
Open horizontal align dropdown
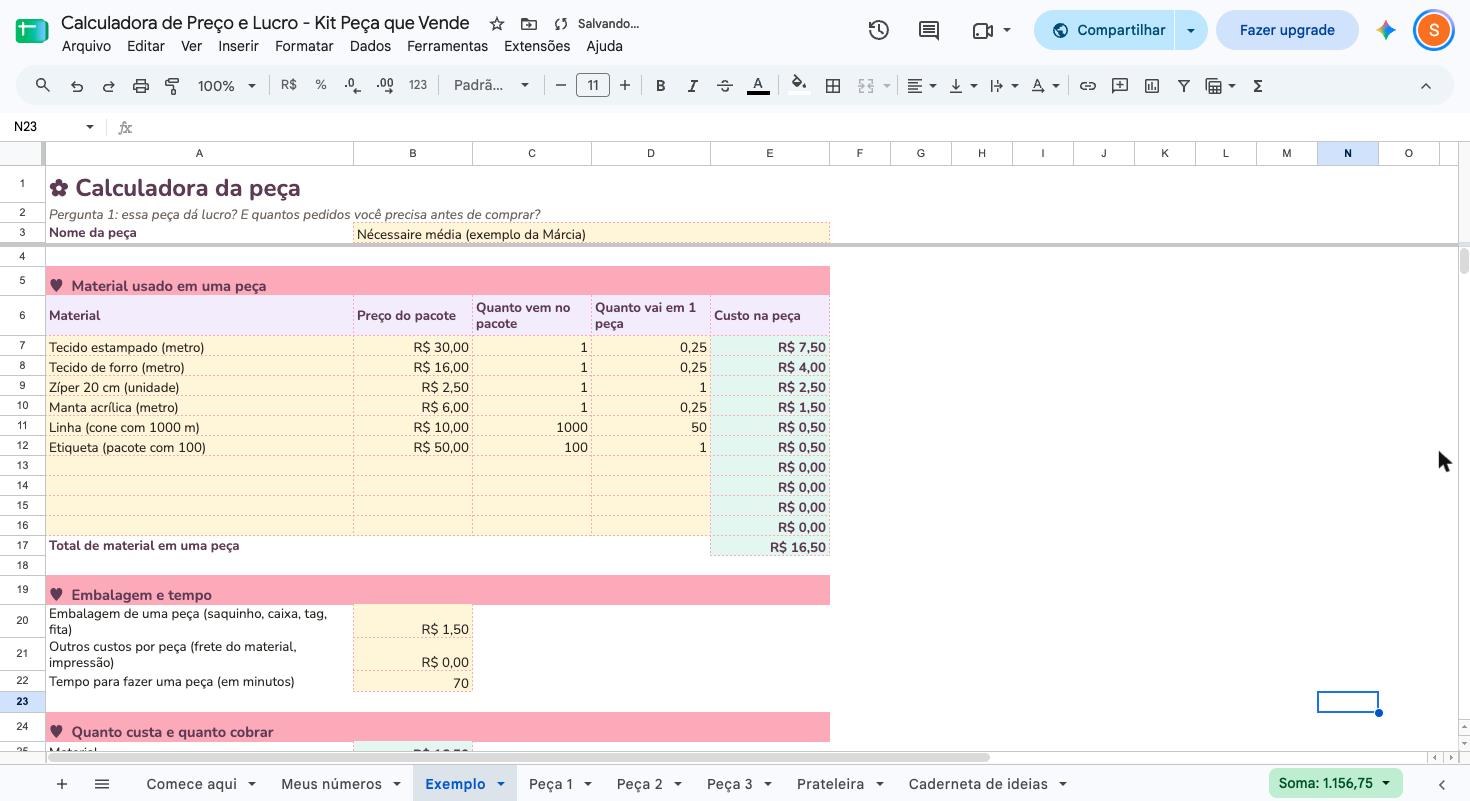921,86
